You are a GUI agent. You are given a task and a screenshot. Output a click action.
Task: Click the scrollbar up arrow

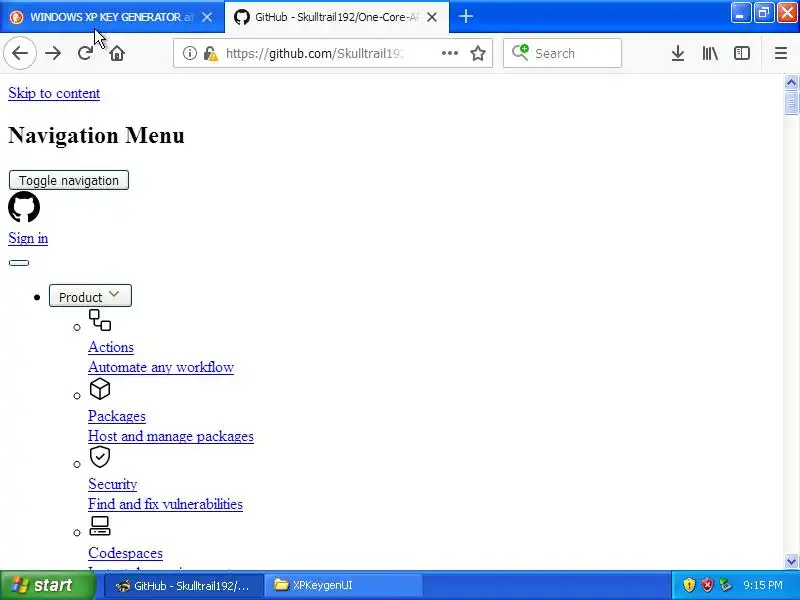(x=791, y=82)
